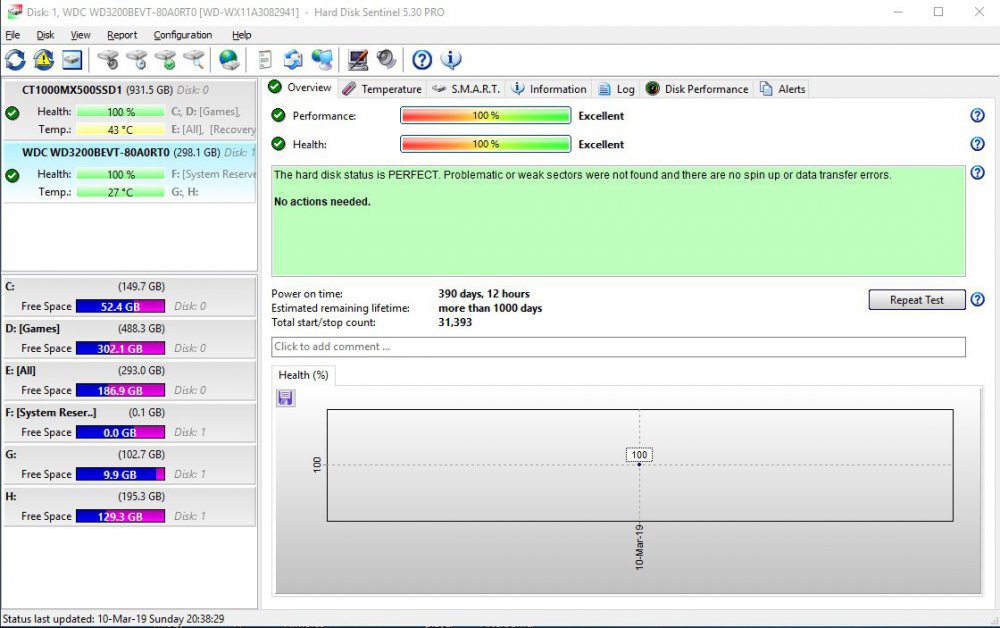Screen dimensions: 1000x628
Task: Go to the Disk Performance tab
Action: pos(697,89)
